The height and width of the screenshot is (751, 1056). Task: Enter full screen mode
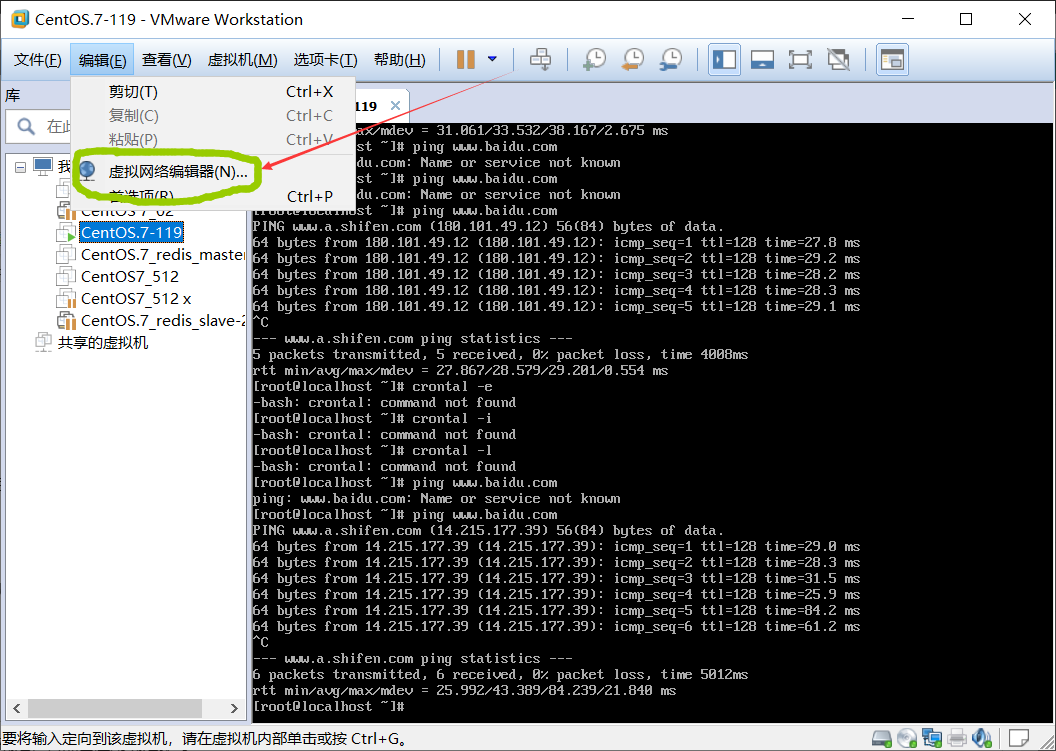coord(800,60)
